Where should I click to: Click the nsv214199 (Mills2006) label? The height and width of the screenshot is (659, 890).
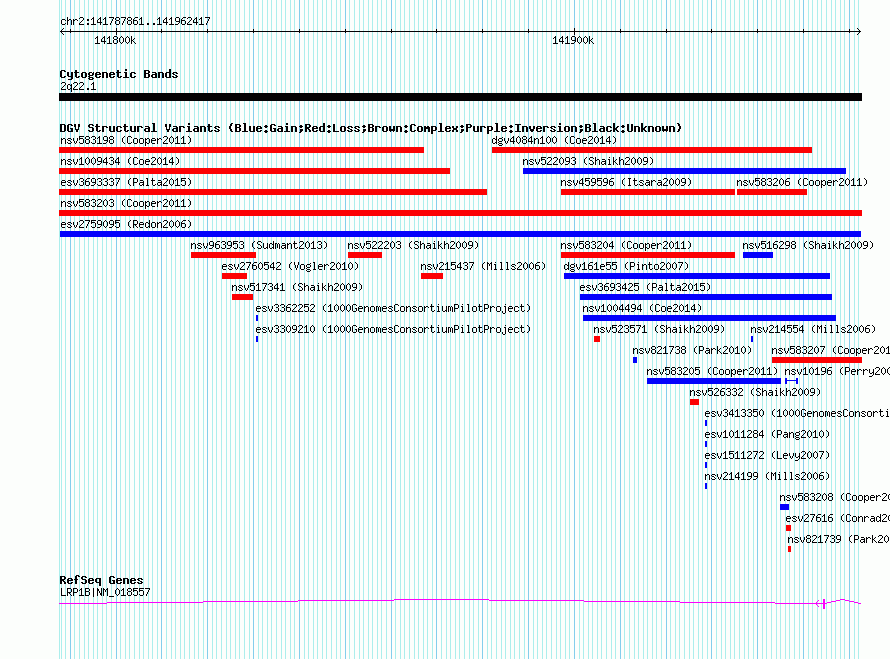[767, 476]
